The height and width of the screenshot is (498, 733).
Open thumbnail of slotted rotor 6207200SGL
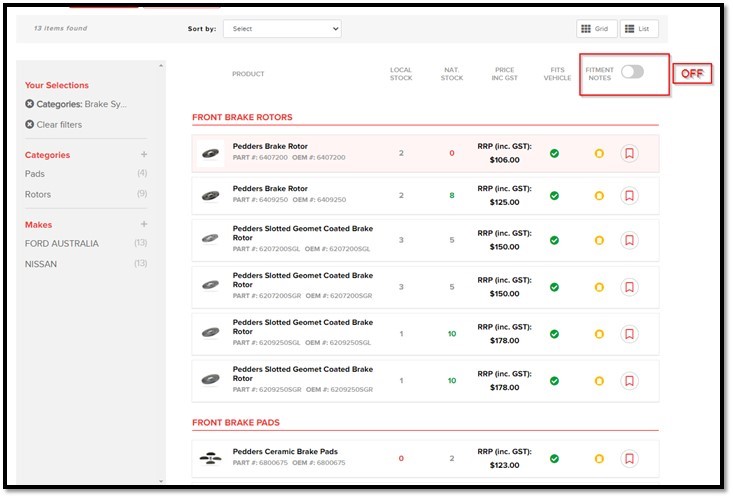click(210, 238)
